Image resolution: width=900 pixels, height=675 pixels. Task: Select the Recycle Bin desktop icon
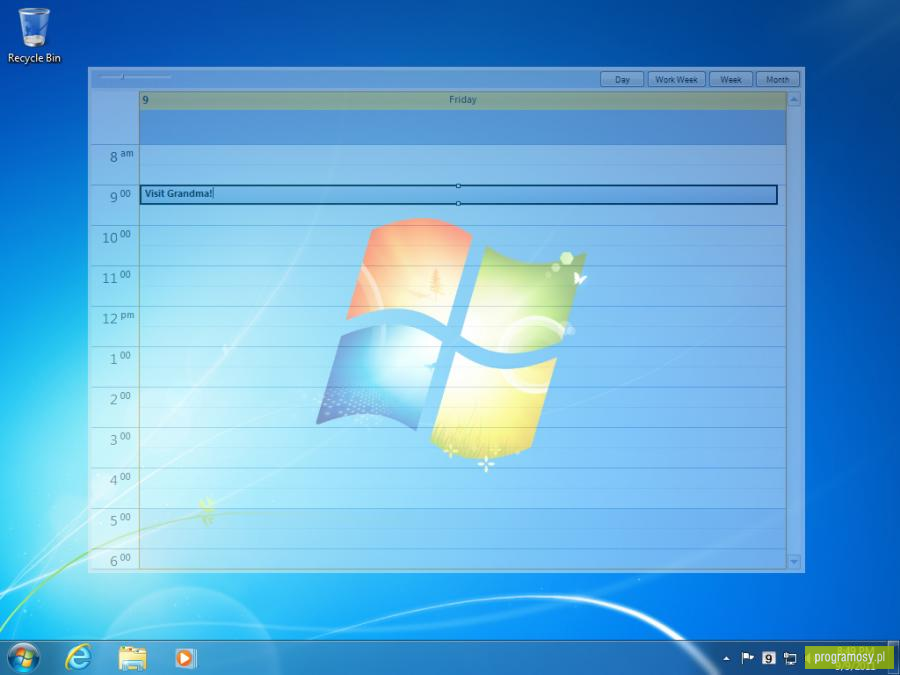coord(34,35)
